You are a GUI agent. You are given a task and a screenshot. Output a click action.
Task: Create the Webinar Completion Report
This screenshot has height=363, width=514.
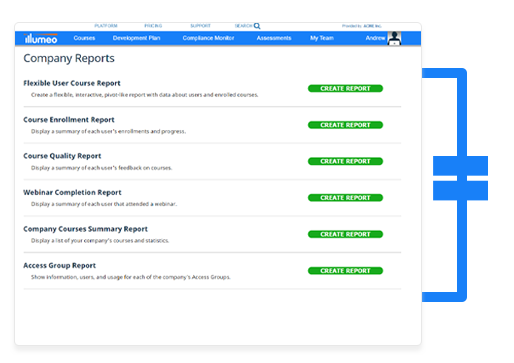345,198
